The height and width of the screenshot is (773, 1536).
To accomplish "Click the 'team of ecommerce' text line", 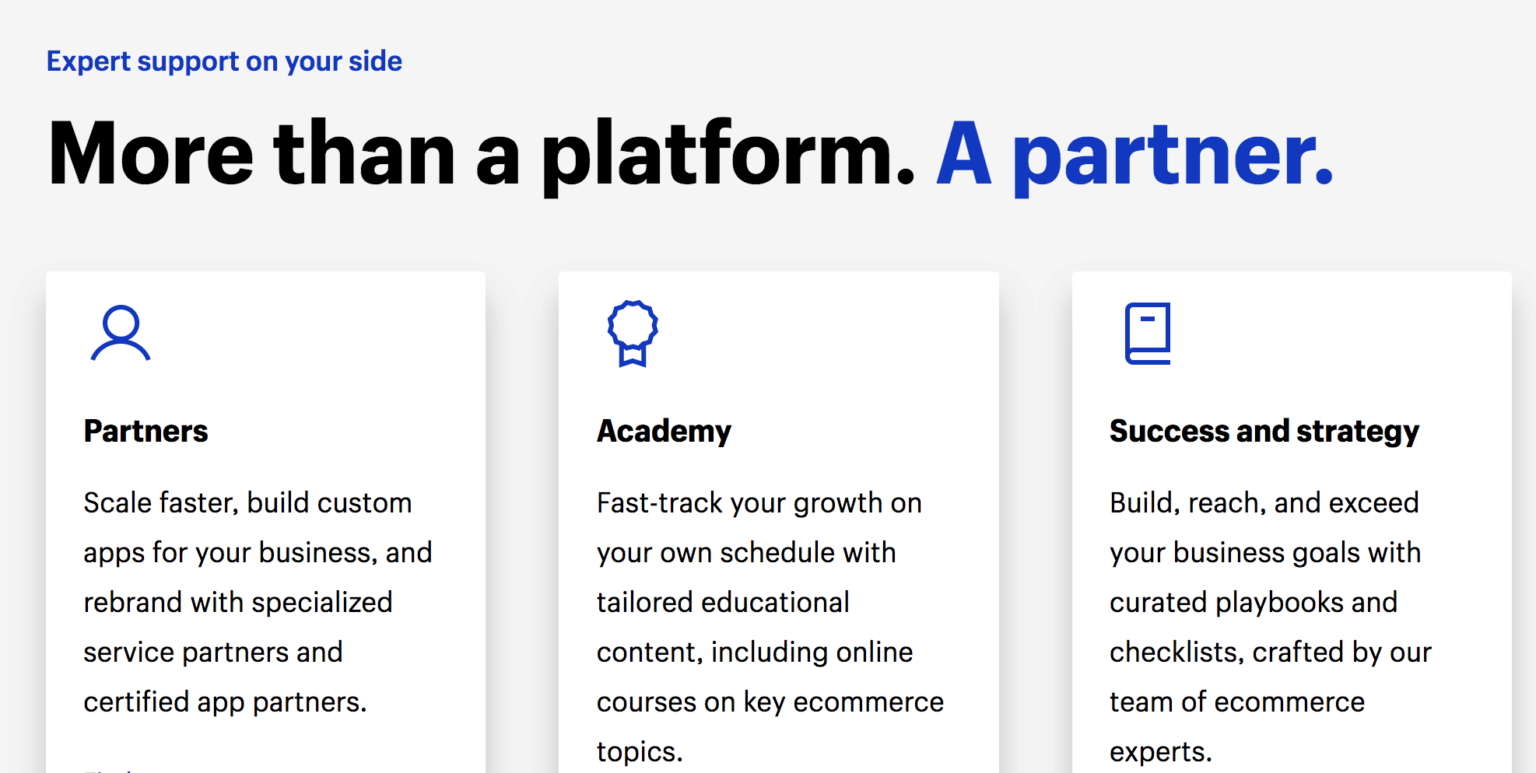I will [x=1237, y=702].
